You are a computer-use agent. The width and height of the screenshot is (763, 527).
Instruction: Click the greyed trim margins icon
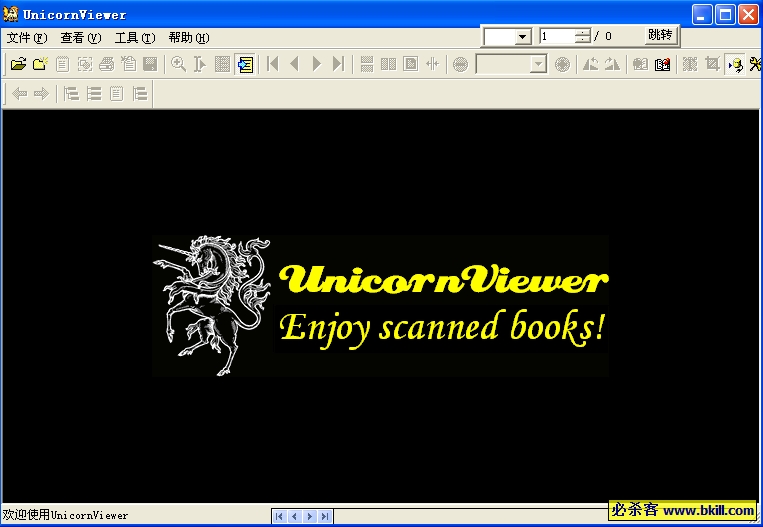click(690, 64)
